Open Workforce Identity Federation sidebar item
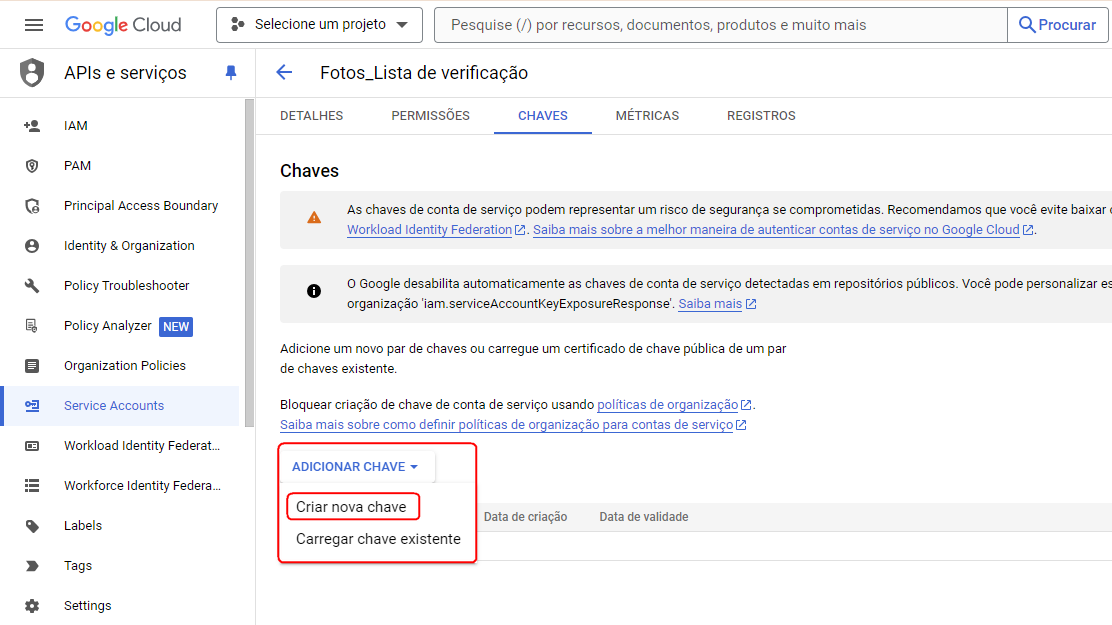Viewport: 1112px width, 625px height. [x=143, y=486]
